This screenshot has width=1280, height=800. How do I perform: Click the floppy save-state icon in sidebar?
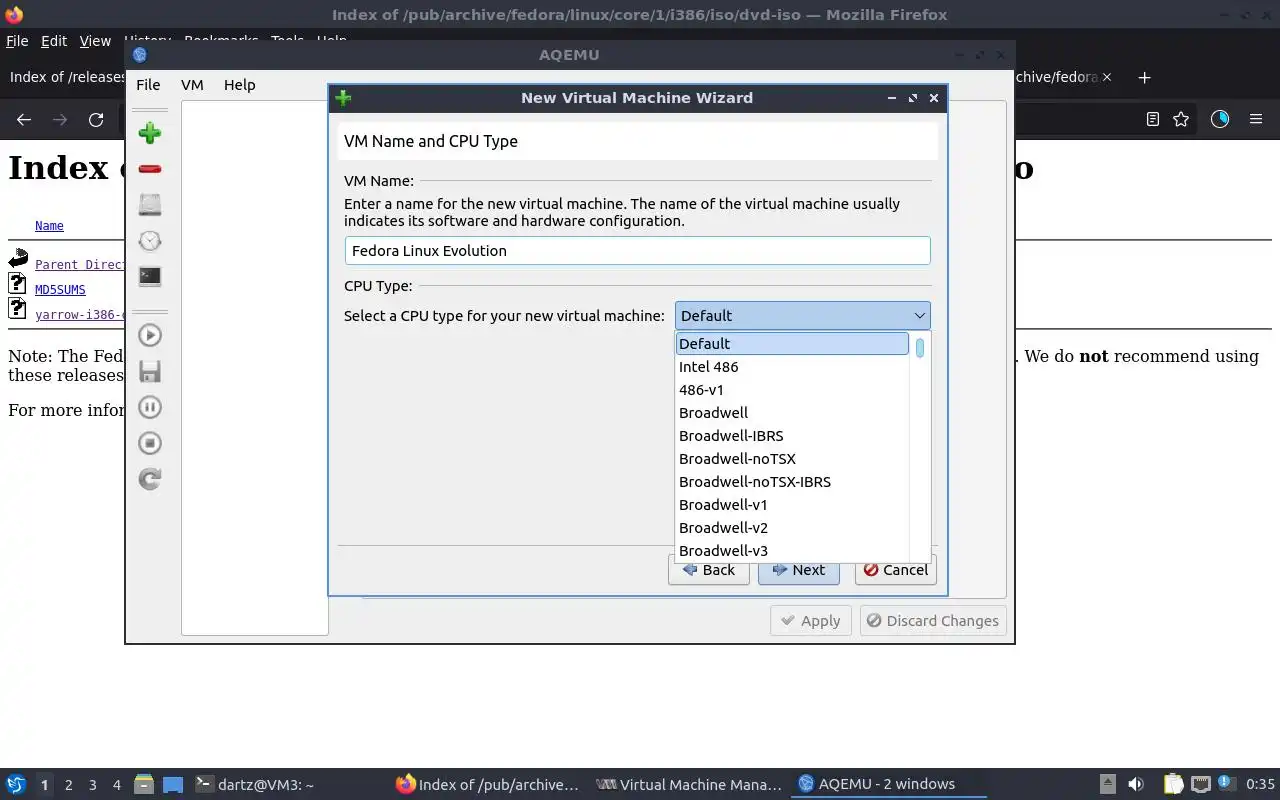[150, 371]
